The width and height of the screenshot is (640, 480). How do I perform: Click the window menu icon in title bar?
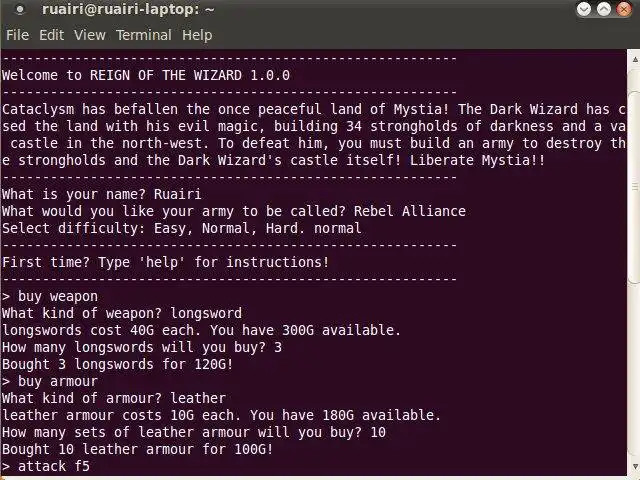click(19, 10)
